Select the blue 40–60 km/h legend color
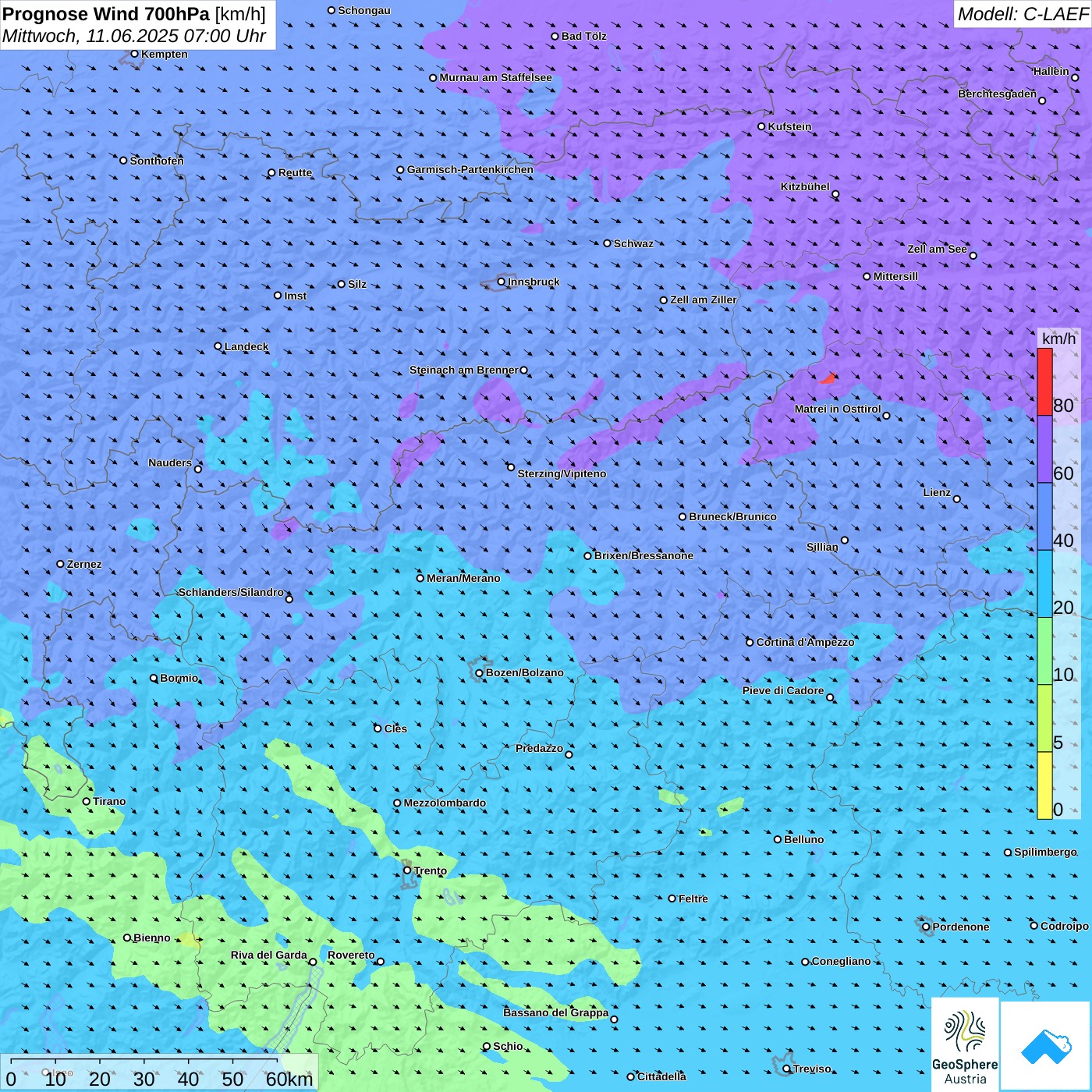This screenshot has width=1092, height=1092. (1044, 516)
